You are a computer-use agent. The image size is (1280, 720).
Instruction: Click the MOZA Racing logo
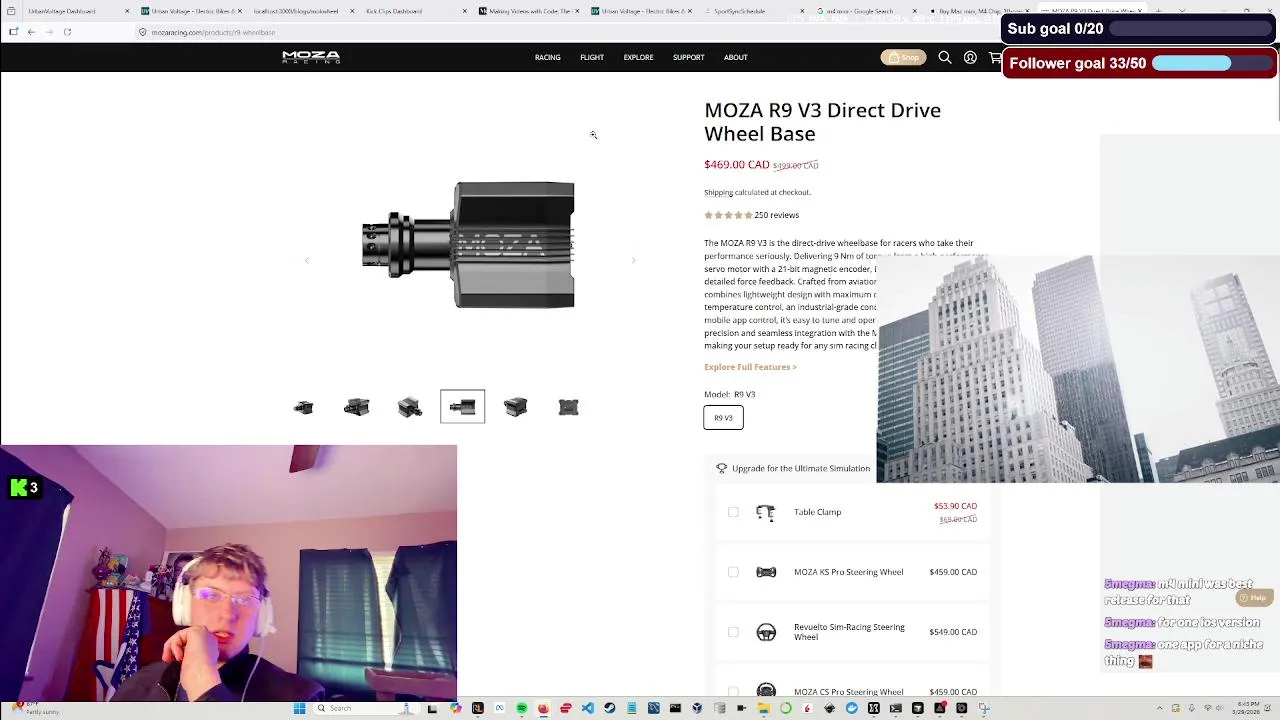click(x=311, y=57)
